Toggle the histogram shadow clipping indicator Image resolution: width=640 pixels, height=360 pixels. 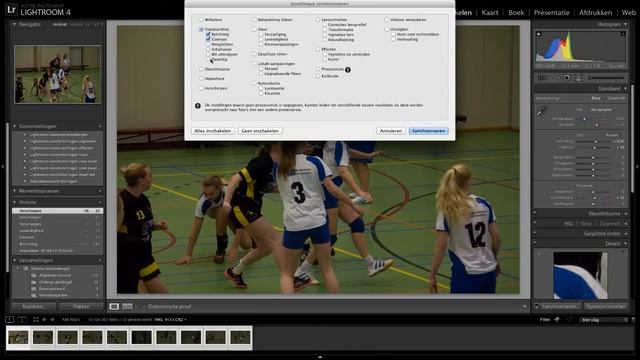pyautogui.click(x=538, y=34)
